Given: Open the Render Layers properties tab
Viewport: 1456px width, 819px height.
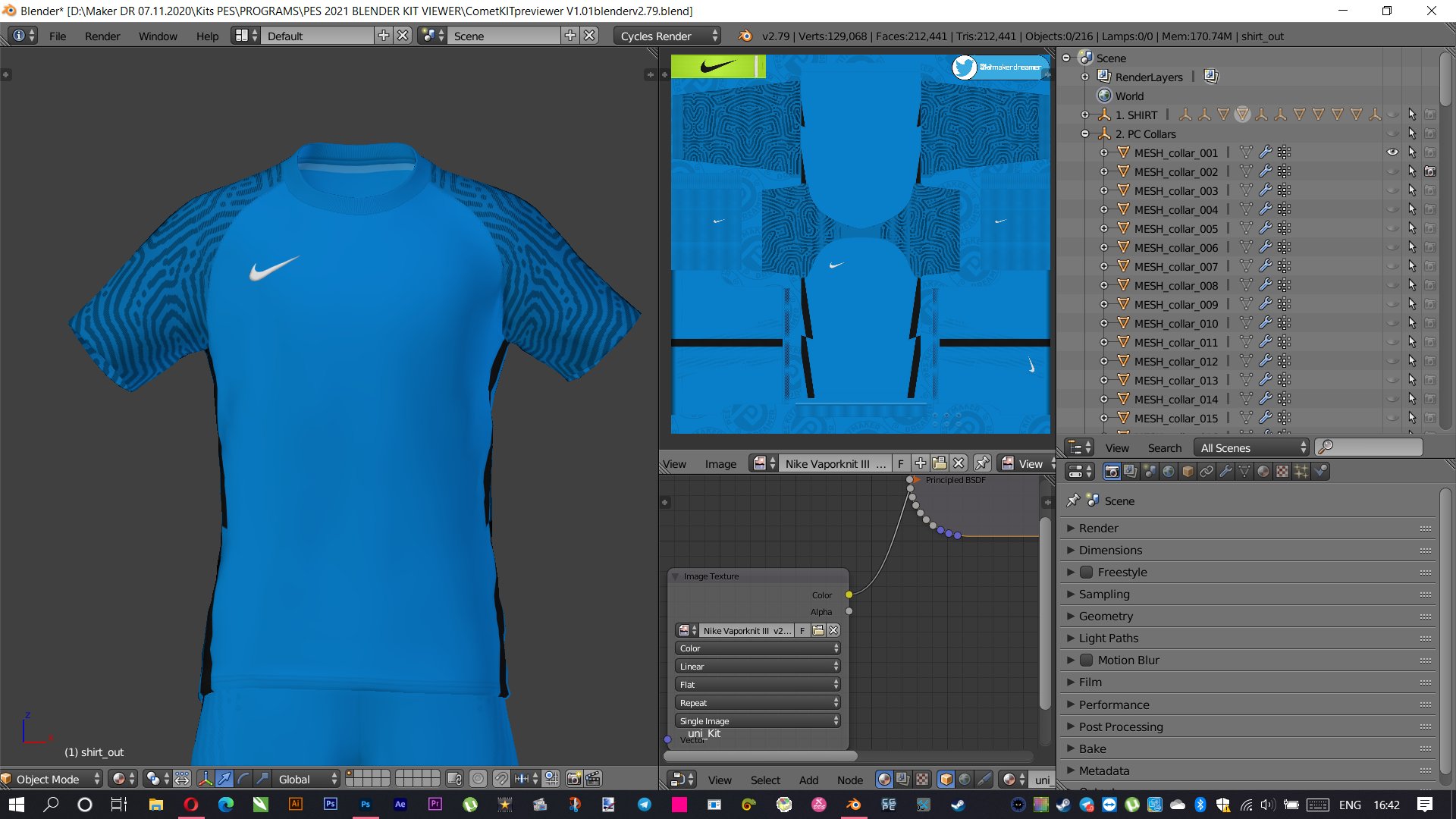Looking at the screenshot, I should click(1131, 472).
